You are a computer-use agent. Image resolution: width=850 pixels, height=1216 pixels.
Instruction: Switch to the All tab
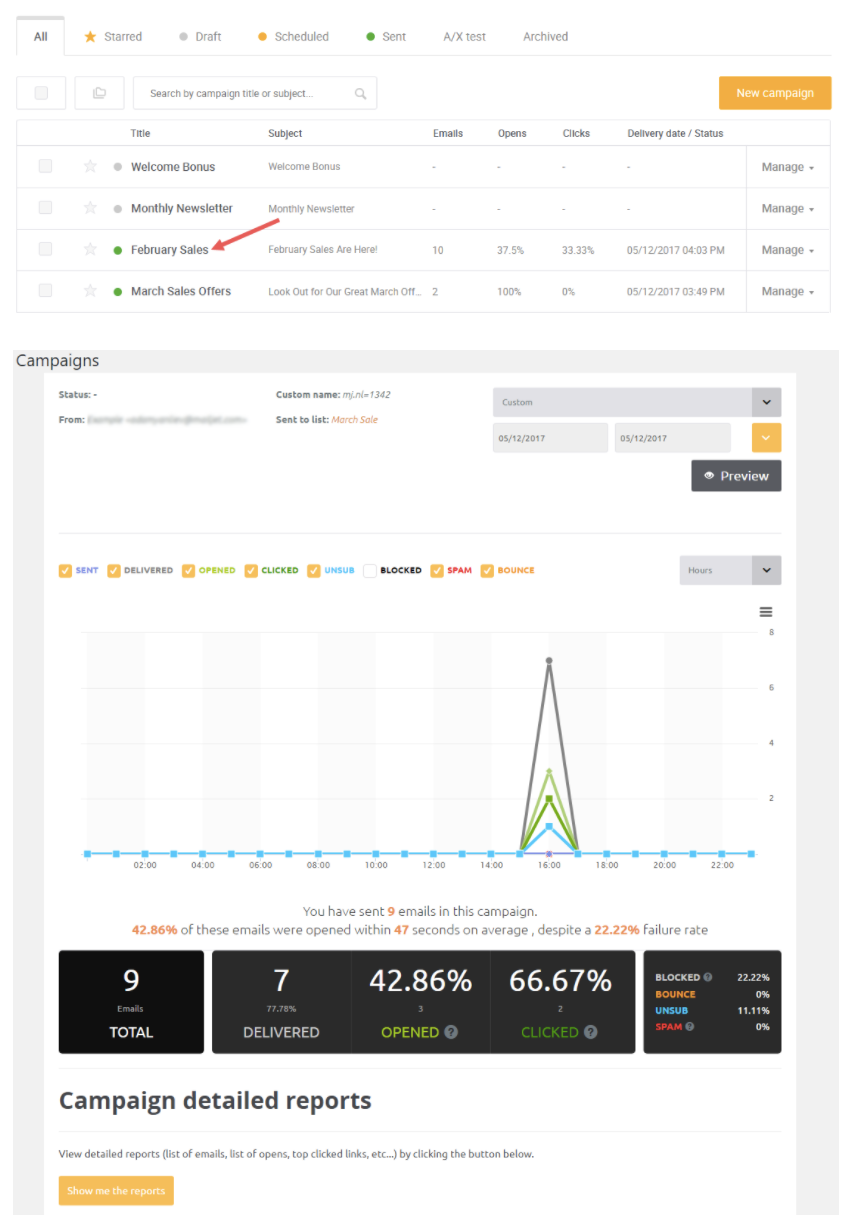point(41,37)
